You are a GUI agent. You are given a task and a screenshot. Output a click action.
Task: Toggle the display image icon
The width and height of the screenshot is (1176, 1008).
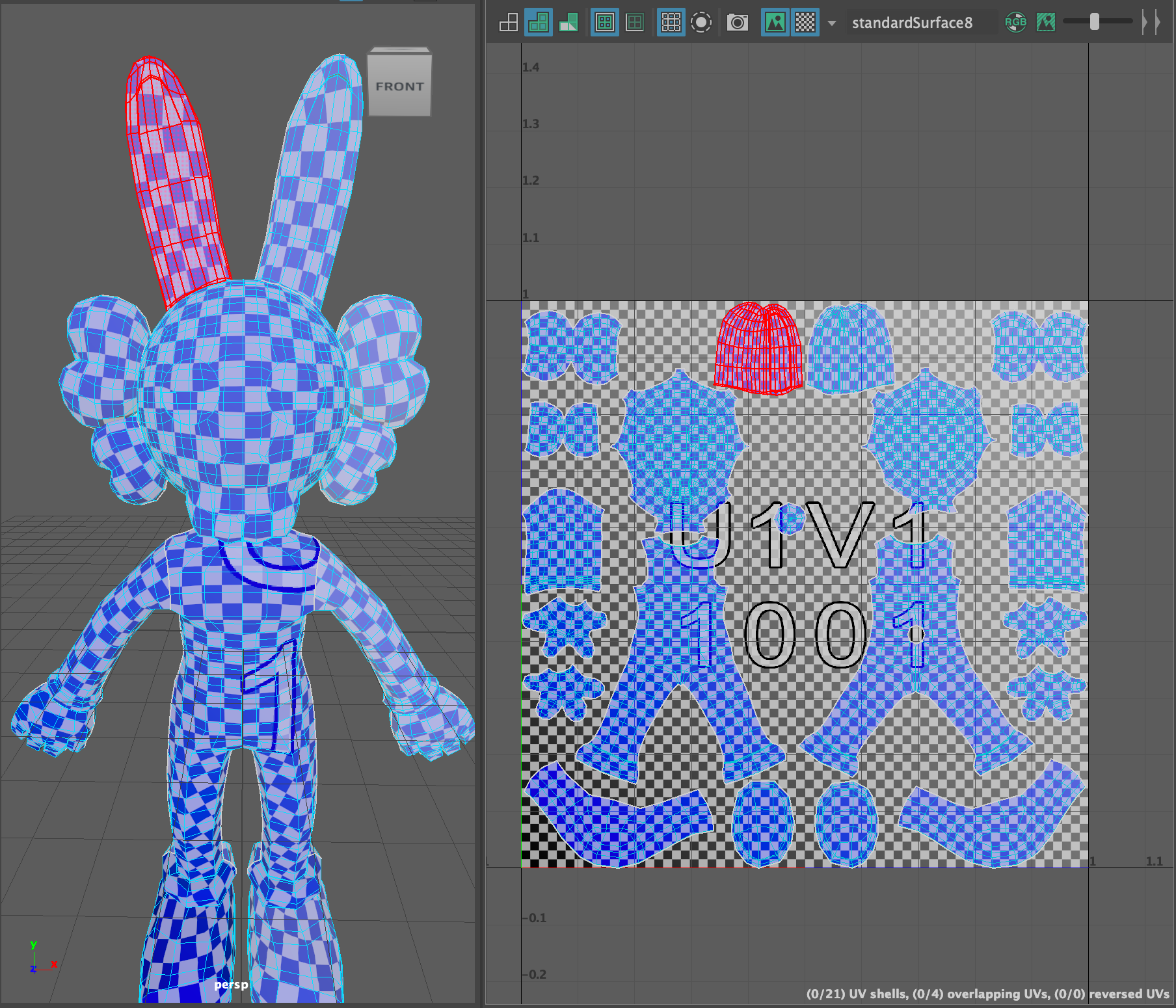pos(775,23)
